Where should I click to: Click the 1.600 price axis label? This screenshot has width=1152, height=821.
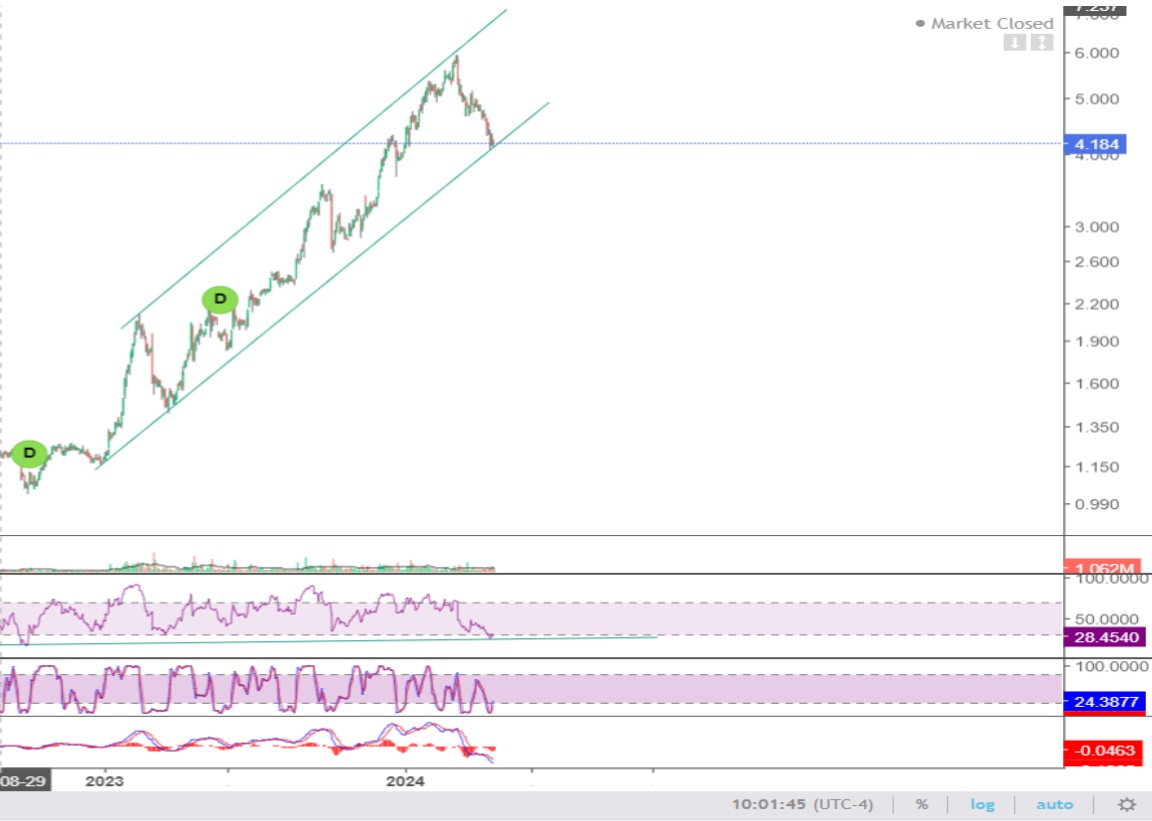tap(1097, 383)
